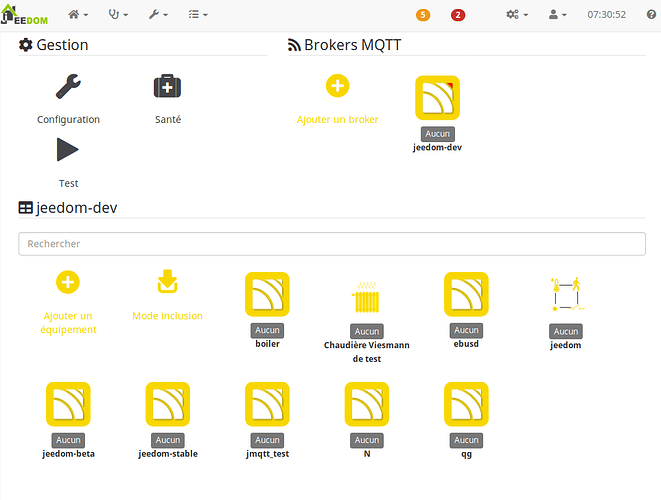The image size is (661, 500).
Task: Expand the stethoscope analysis menu
Action: pyautogui.click(x=118, y=15)
